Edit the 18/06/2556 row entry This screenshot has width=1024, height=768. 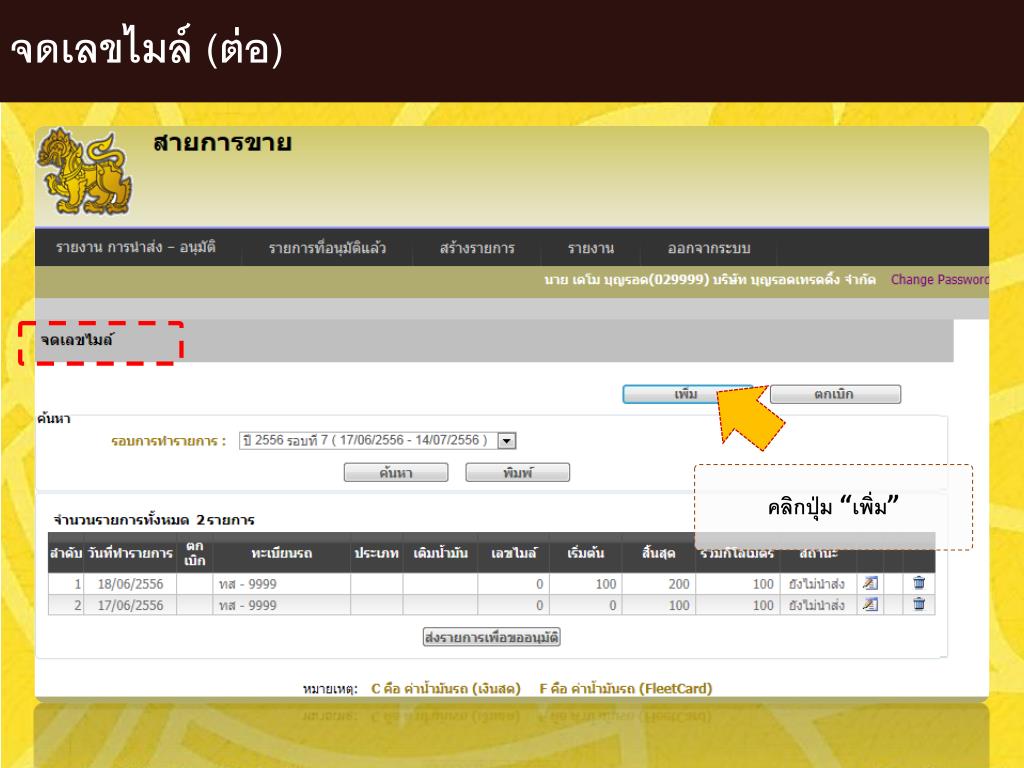pos(870,583)
